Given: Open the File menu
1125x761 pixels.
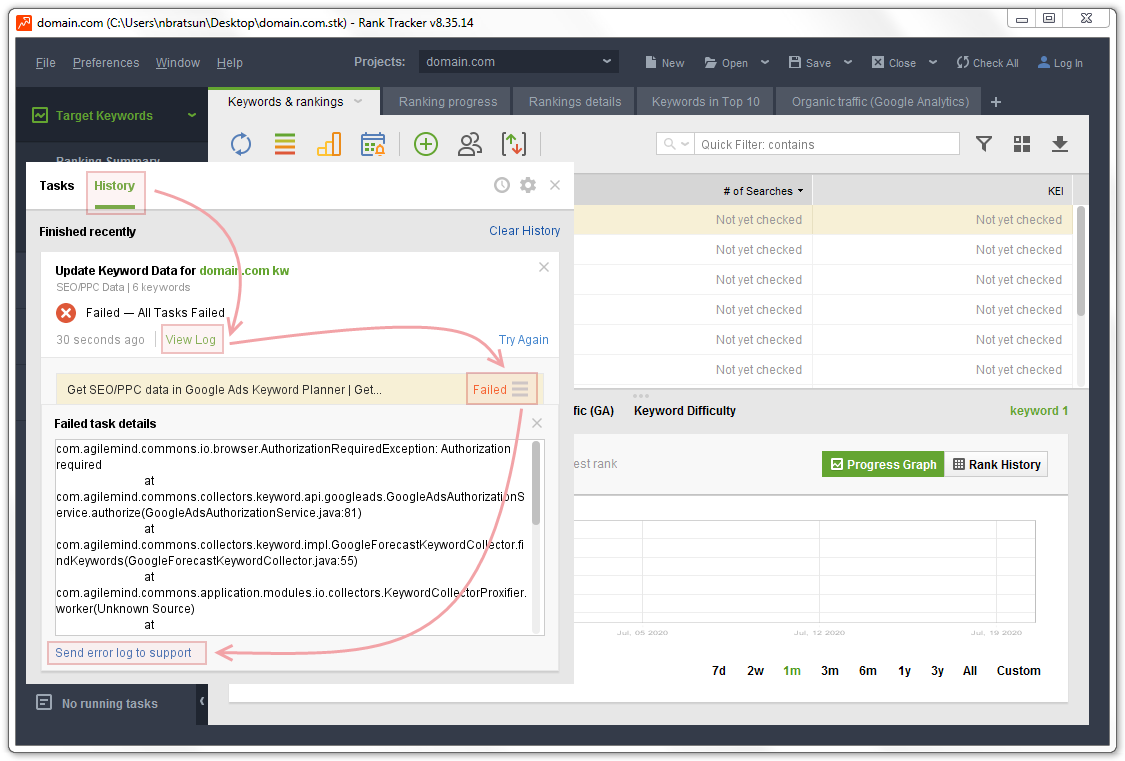Looking at the screenshot, I should [x=46, y=62].
